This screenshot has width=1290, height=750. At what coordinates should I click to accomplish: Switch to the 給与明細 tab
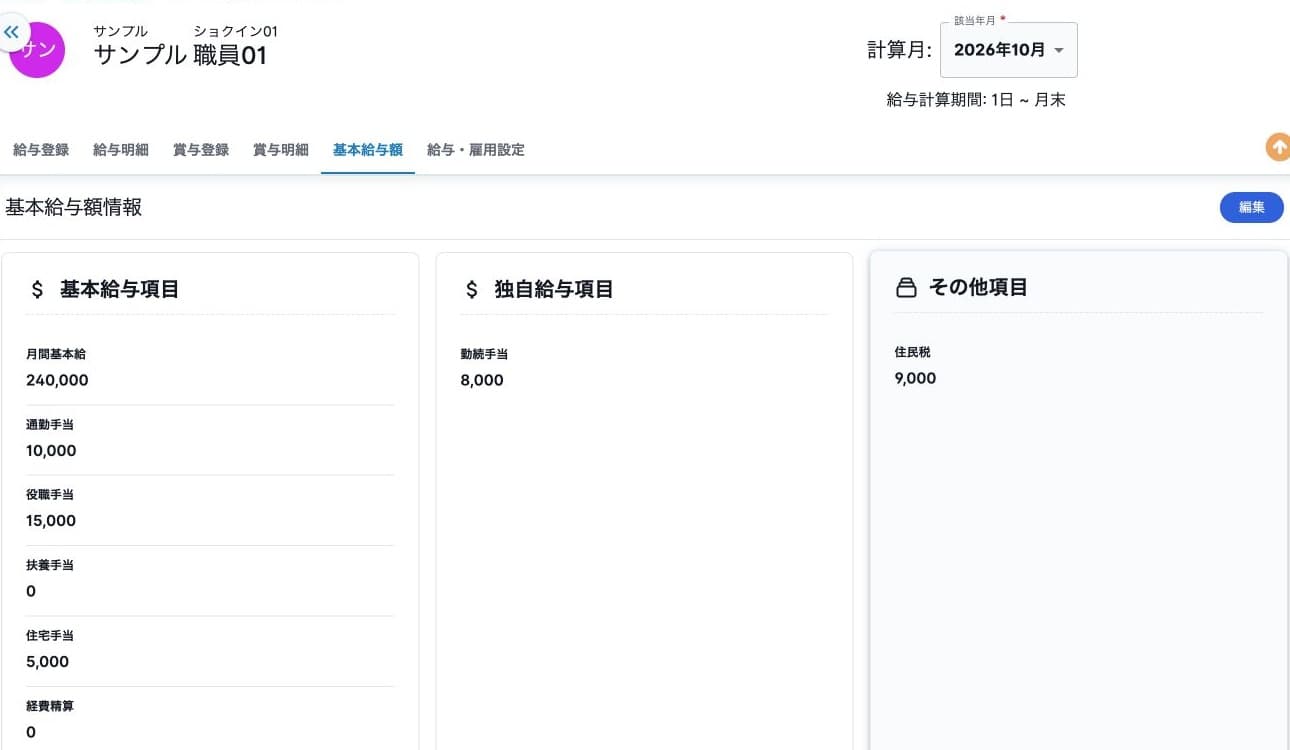coord(121,150)
